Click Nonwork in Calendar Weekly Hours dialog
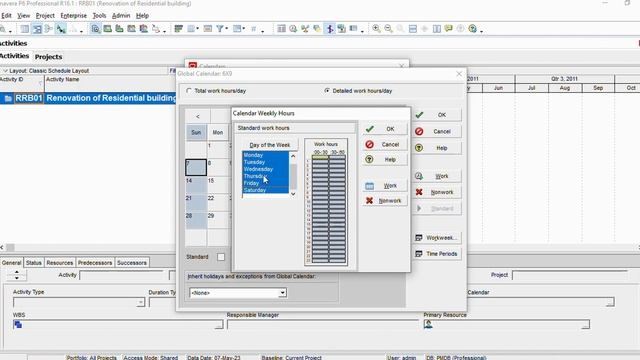 pos(384,201)
